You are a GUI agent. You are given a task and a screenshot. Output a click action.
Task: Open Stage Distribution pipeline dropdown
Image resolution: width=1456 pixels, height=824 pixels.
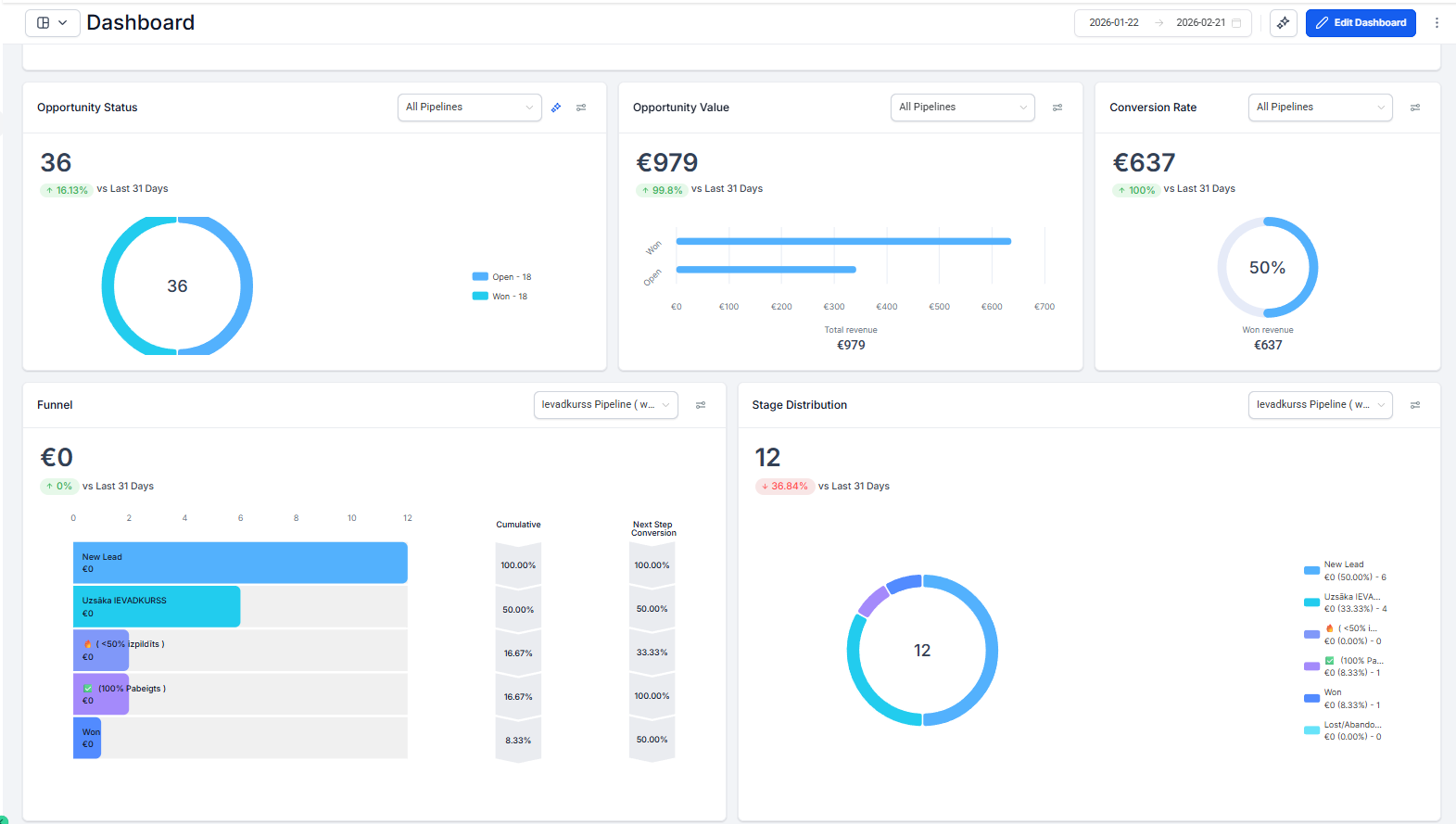coord(1320,405)
